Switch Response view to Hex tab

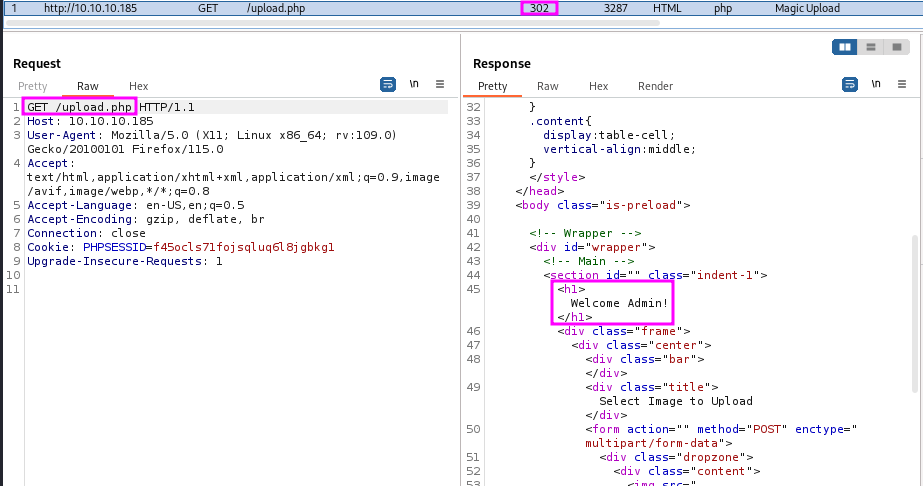[598, 86]
